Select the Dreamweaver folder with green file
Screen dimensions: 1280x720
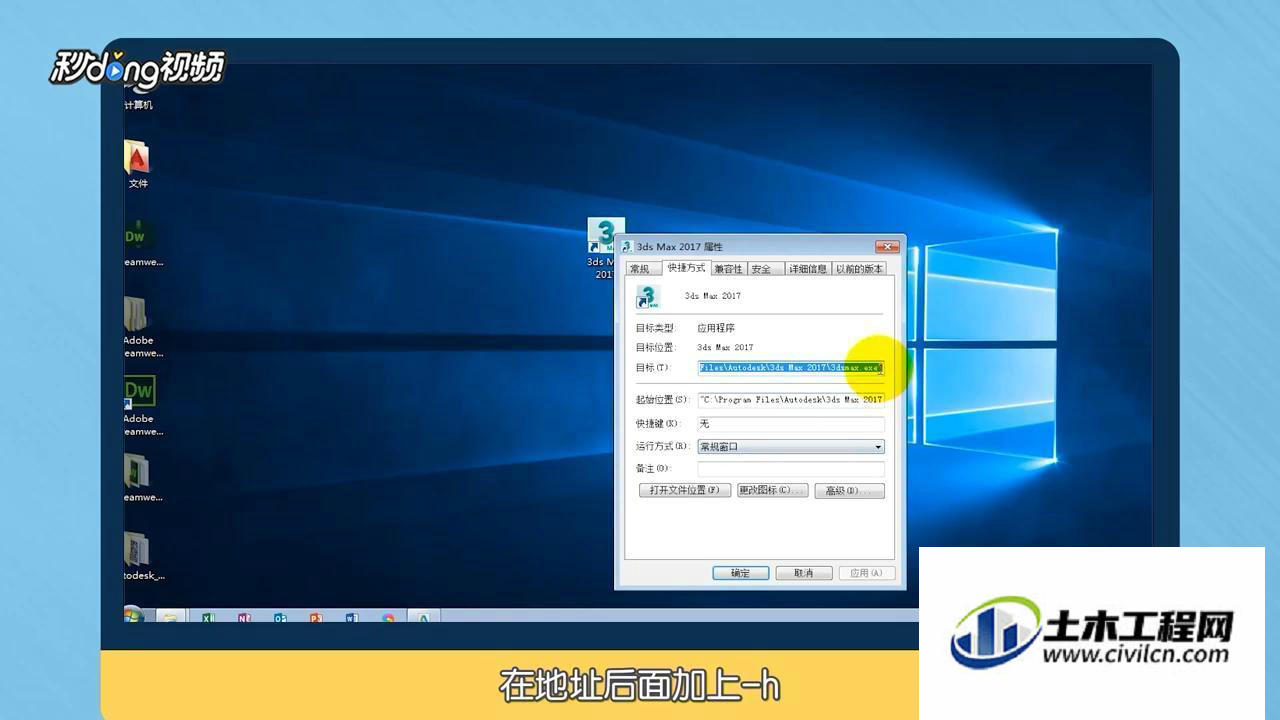pos(136,471)
